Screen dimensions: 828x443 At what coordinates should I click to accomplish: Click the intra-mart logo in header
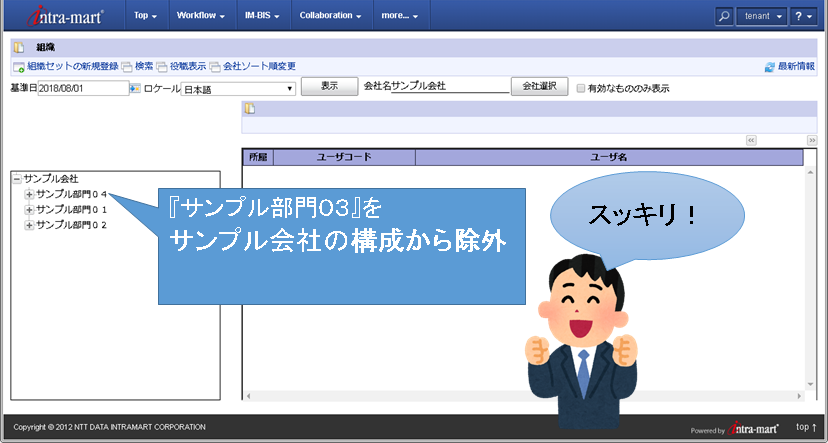65,16
